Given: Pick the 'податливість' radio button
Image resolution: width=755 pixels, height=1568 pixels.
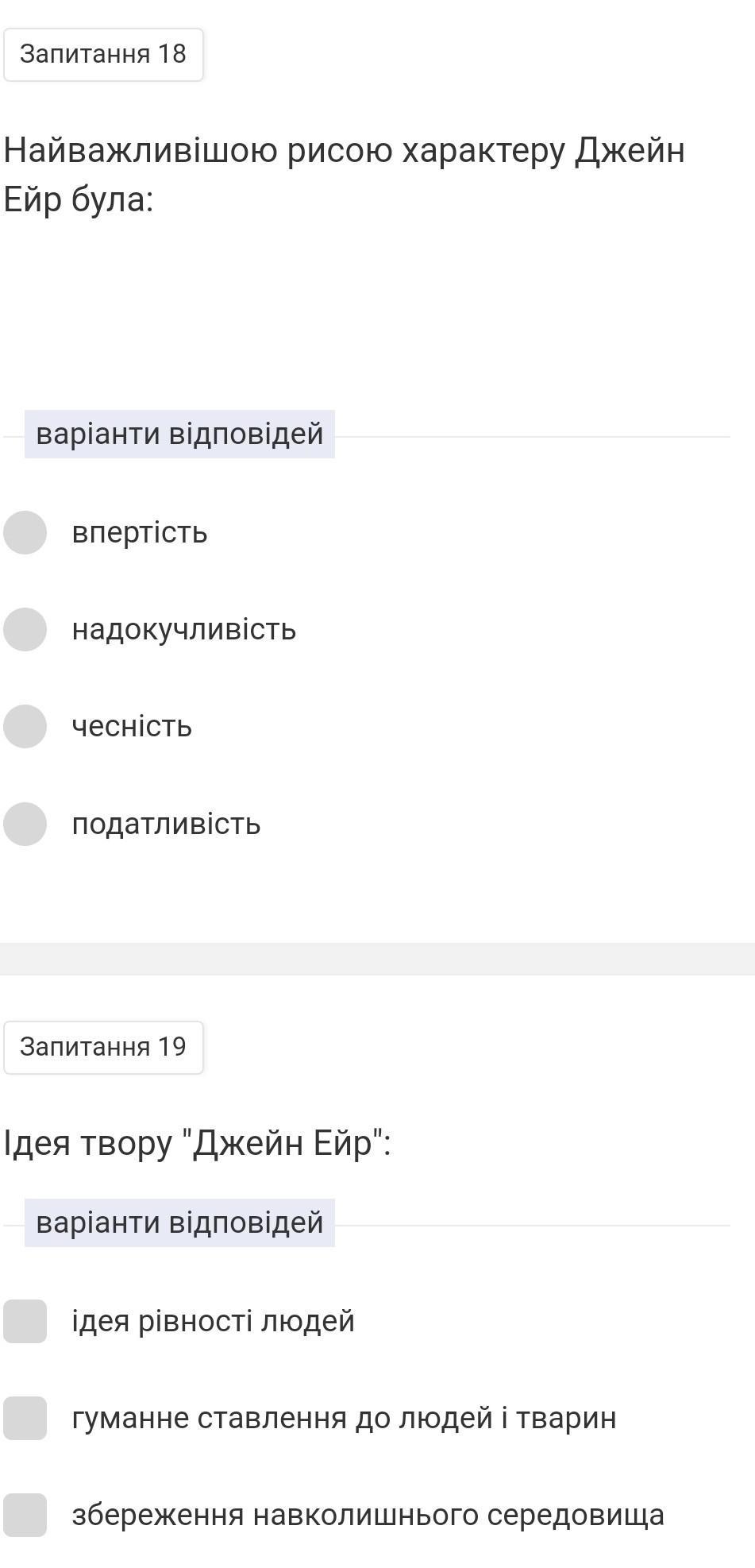Looking at the screenshot, I should 25,824.
